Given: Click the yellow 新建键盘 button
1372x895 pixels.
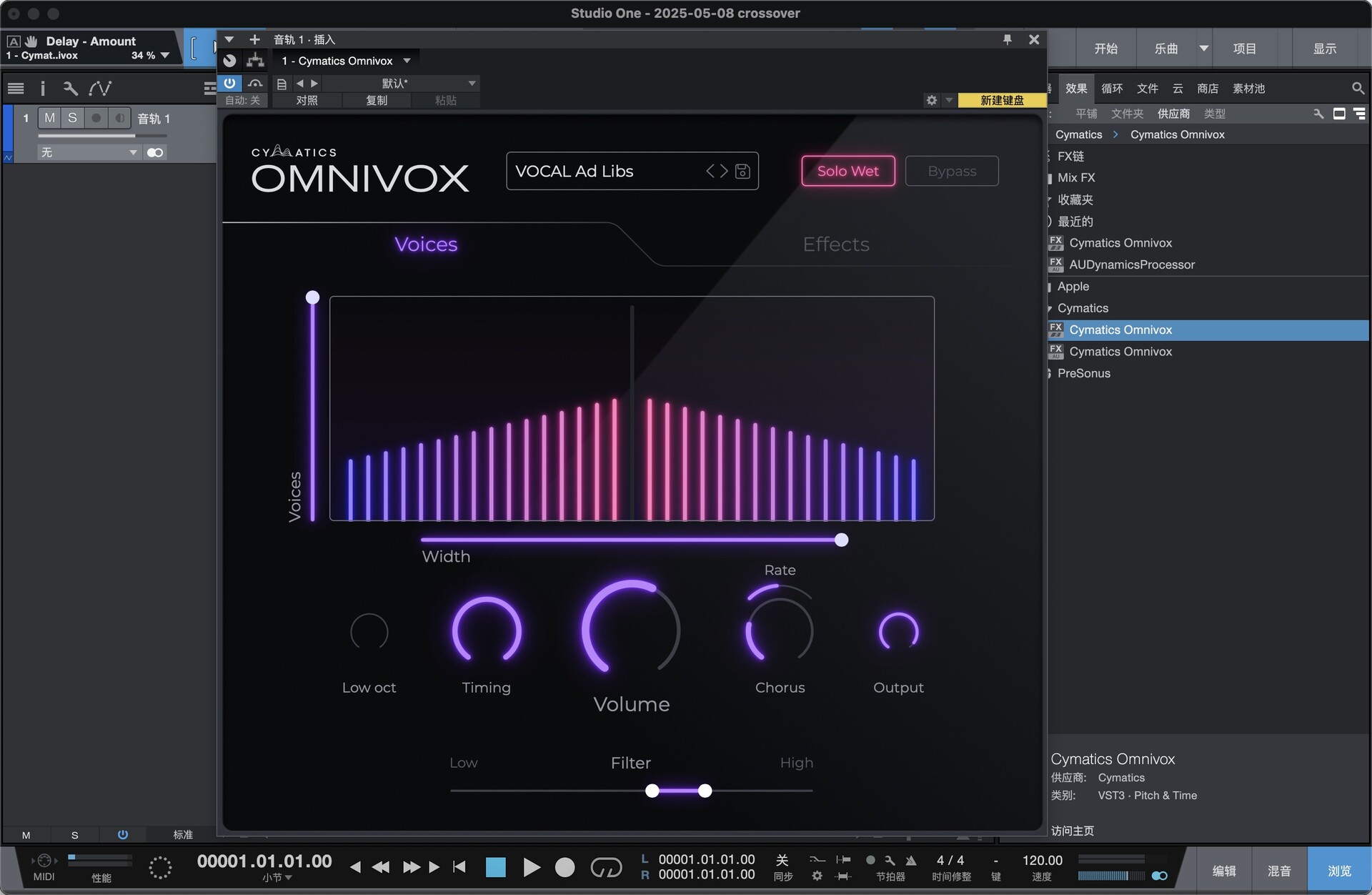Looking at the screenshot, I should point(1002,100).
